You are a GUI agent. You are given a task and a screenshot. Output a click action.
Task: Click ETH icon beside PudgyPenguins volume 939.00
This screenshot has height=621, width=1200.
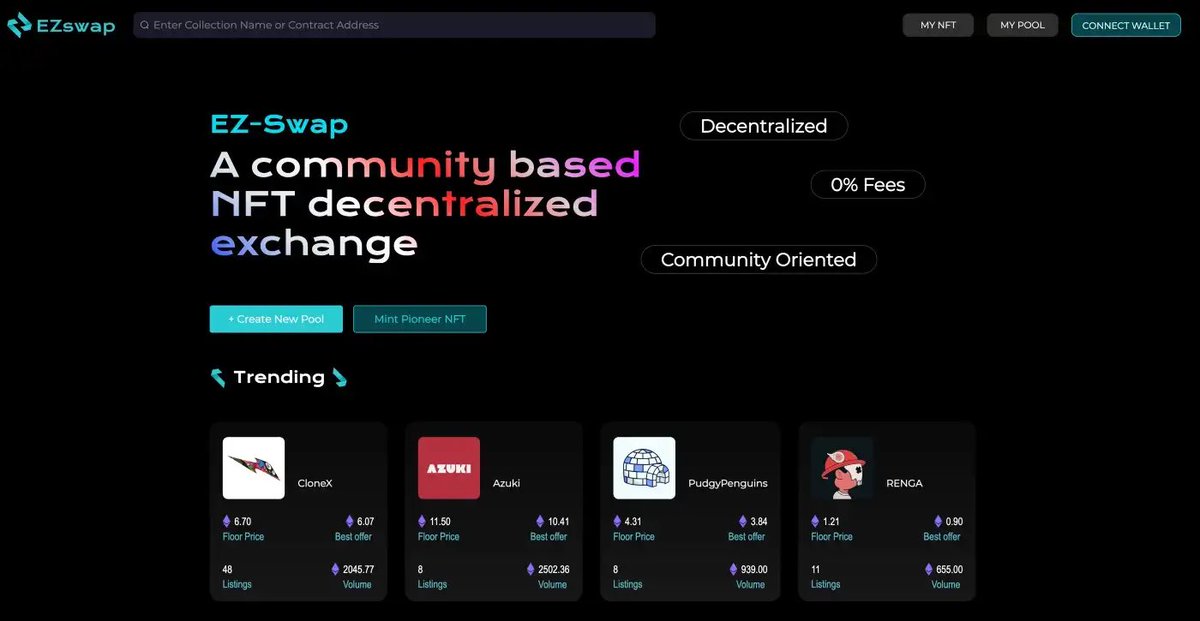coord(733,569)
